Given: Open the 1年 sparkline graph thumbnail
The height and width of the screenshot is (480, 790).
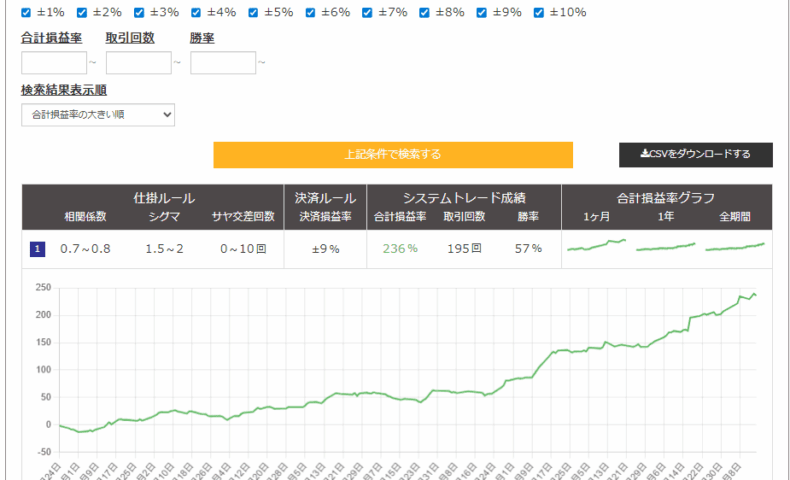Looking at the screenshot, I should click(666, 247).
